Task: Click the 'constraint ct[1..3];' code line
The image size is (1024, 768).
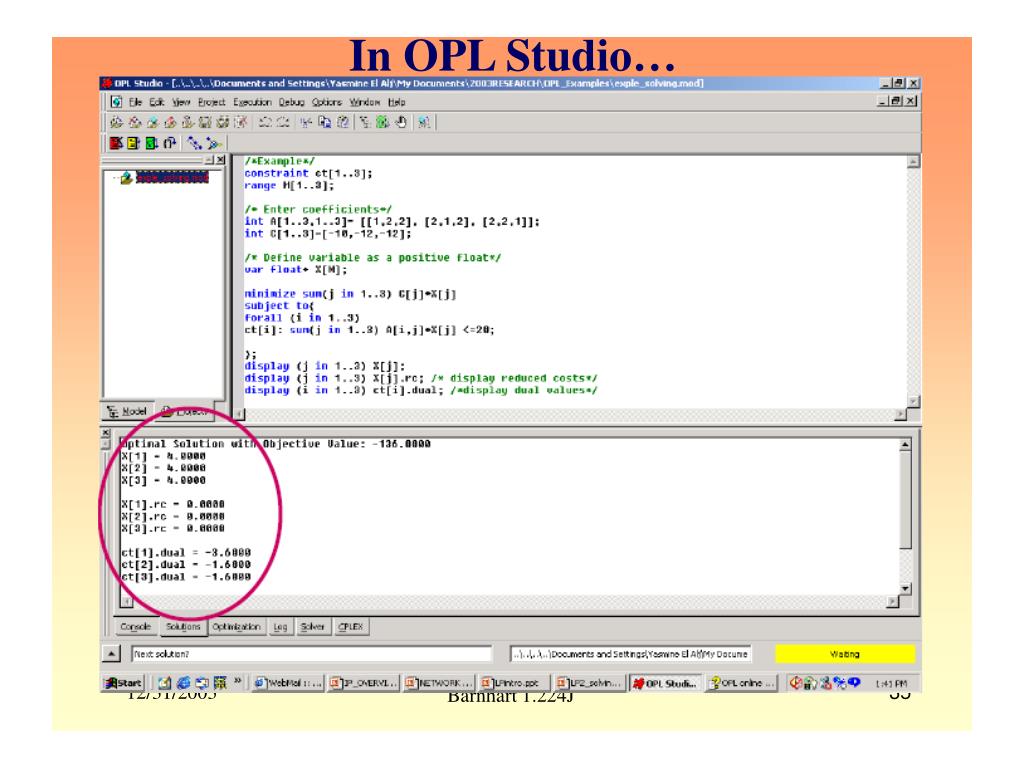Action: (308, 174)
